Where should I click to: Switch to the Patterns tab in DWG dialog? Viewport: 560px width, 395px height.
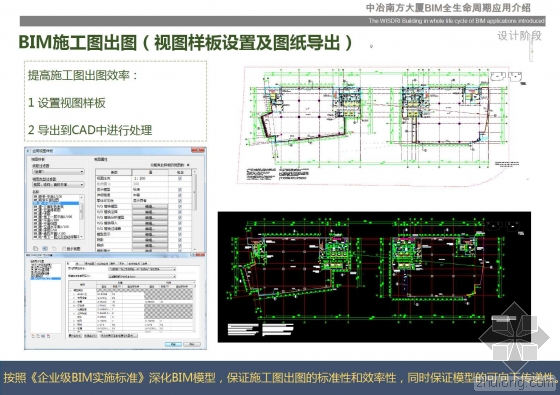89,264
